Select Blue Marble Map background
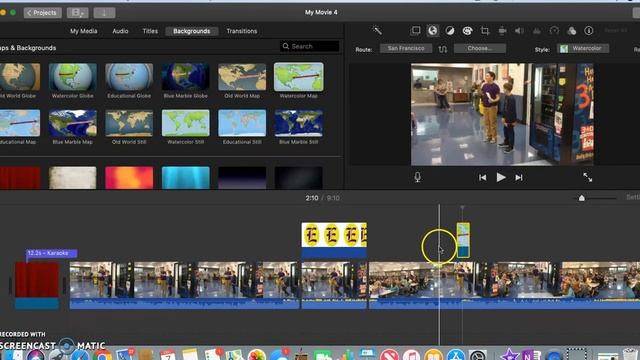 [x=73, y=123]
